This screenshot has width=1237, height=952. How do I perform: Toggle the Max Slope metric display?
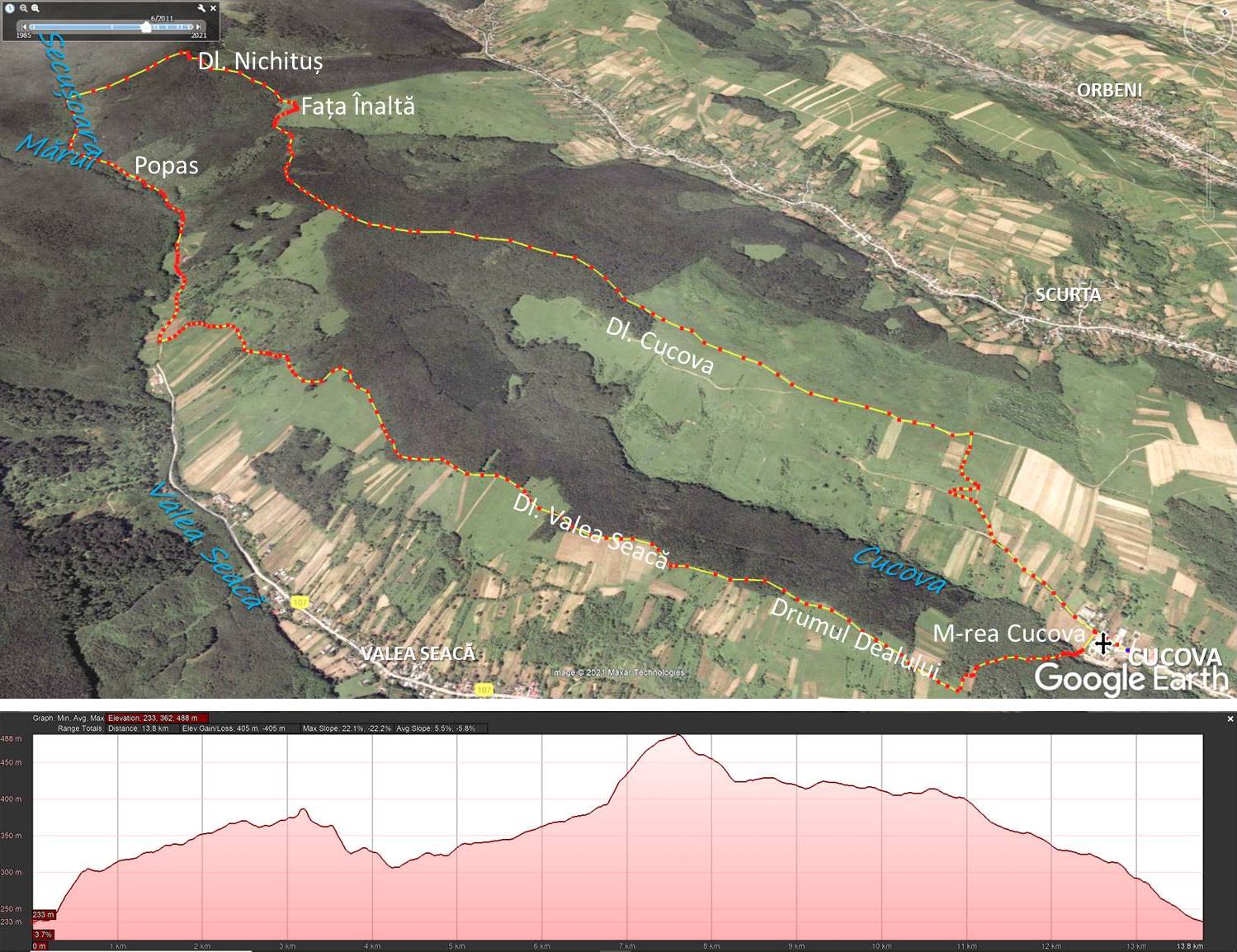[x=346, y=729]
